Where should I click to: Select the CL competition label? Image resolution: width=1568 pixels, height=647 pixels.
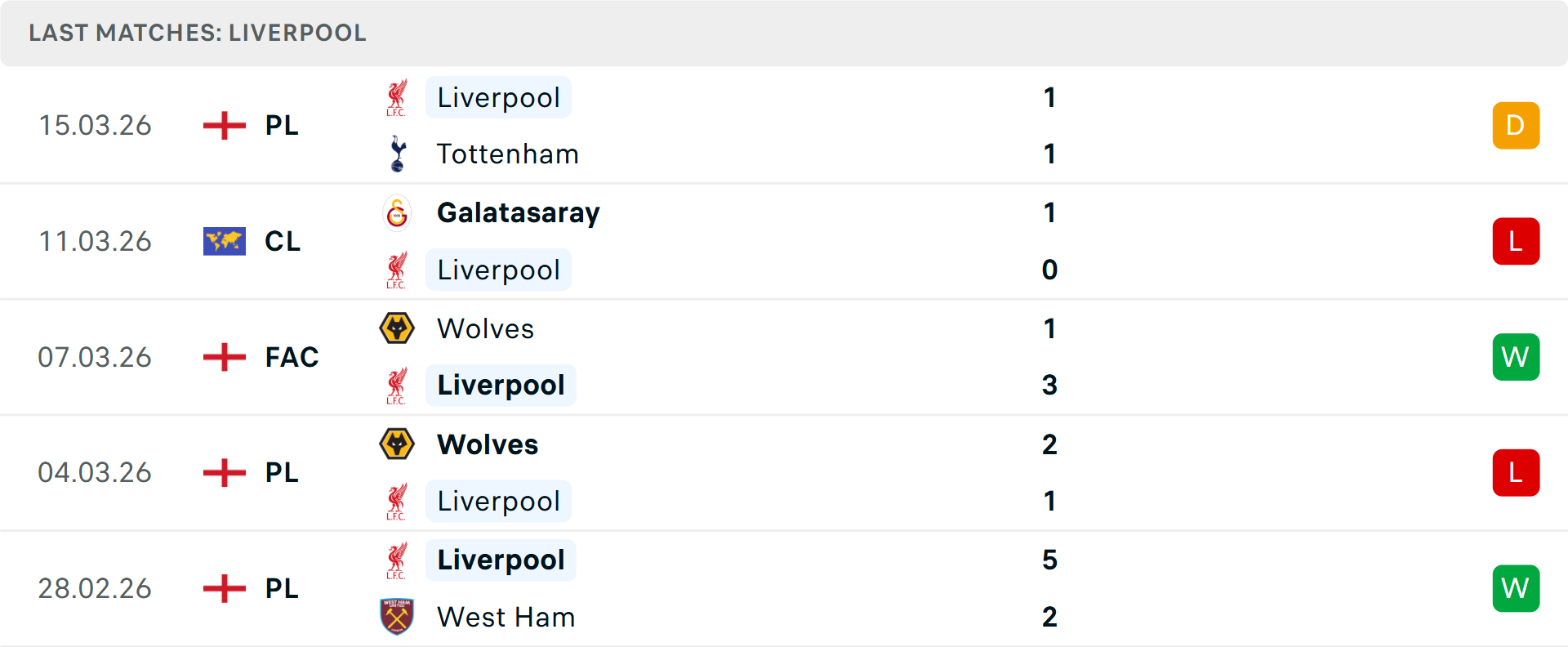point(283,241)
